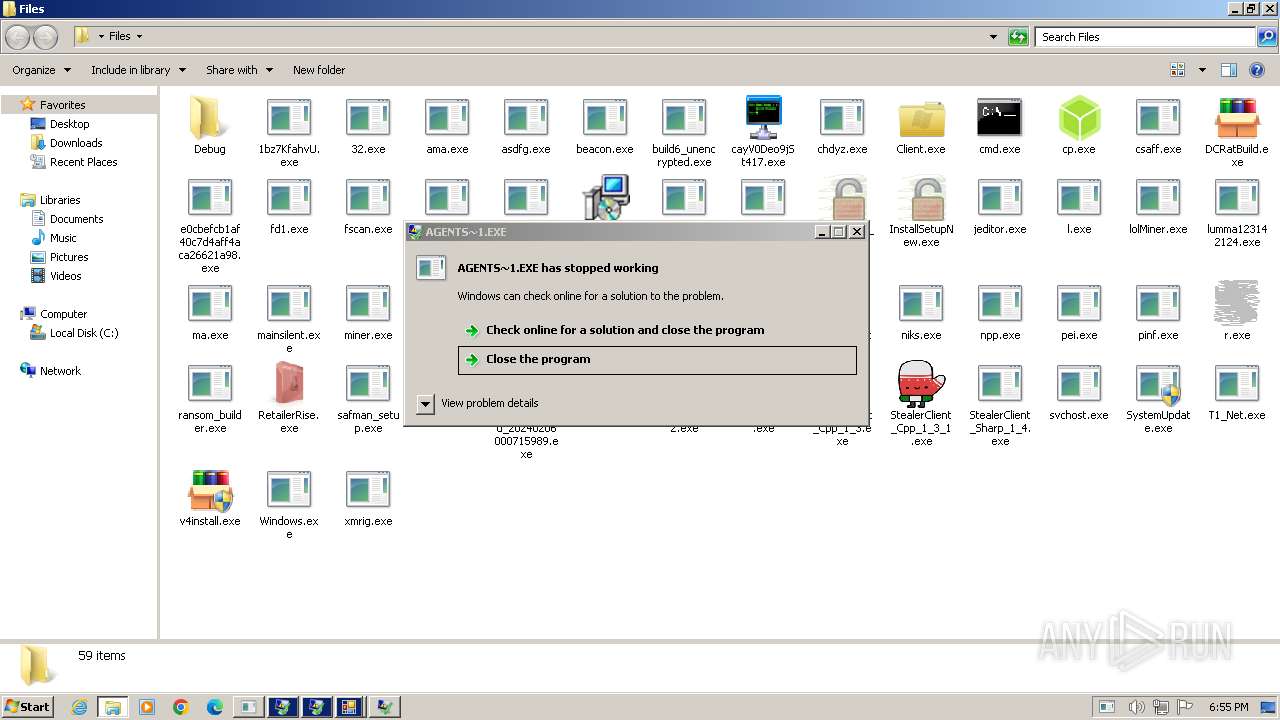The image size is (1280, 720).
Task: Toggle the preview pane button
Action: pyautogui.click(x=1229, y=70)
